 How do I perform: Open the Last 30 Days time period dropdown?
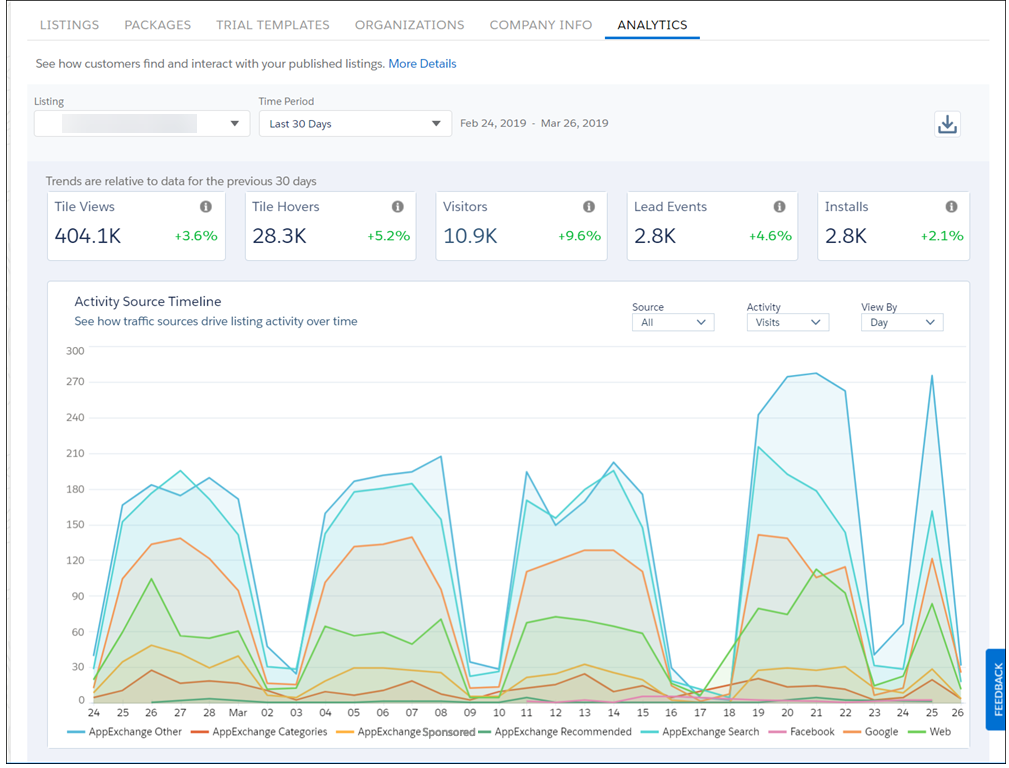tap(355, 124)
